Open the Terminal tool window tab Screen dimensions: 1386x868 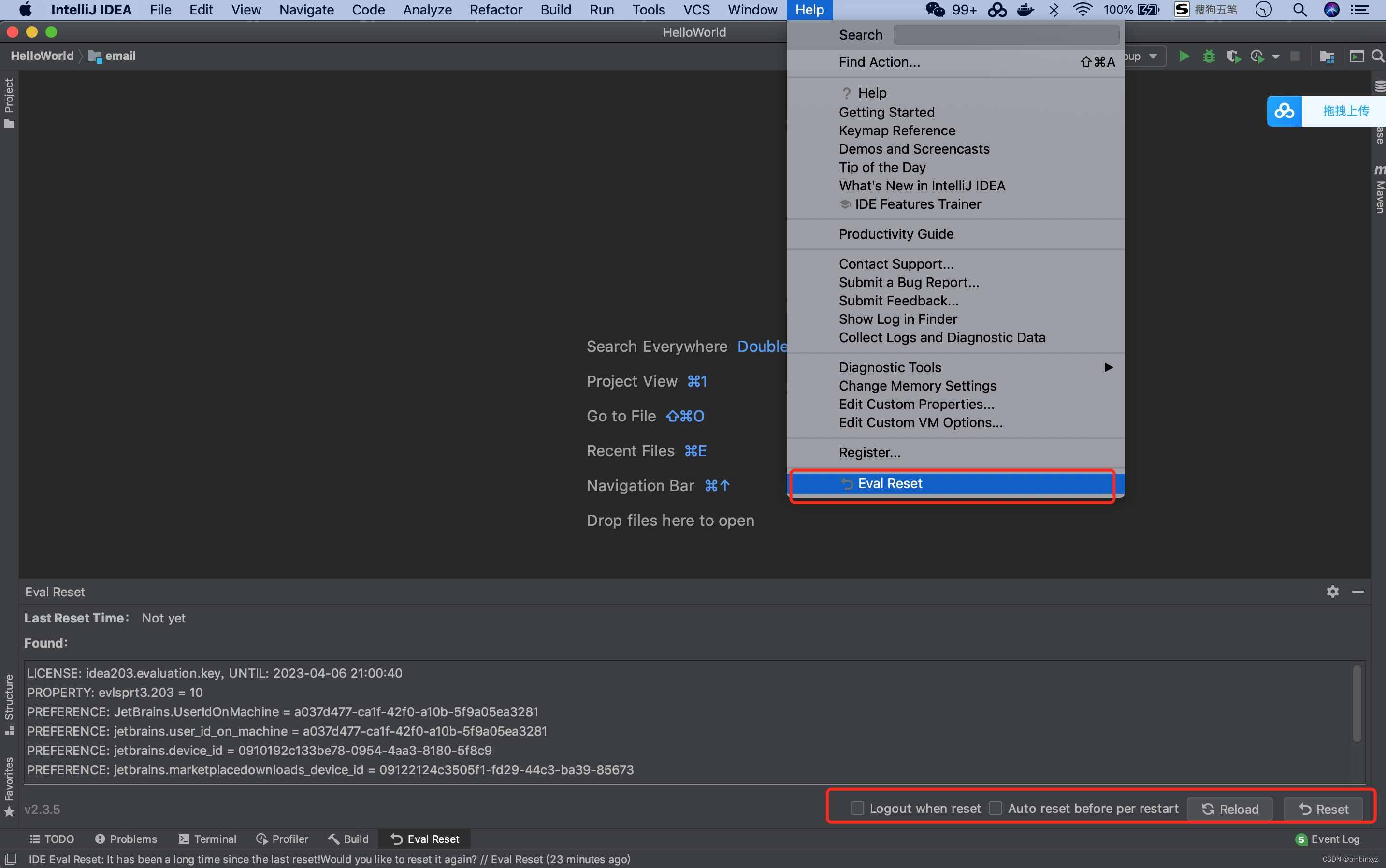pyautogui.click(x=207, y=839)
